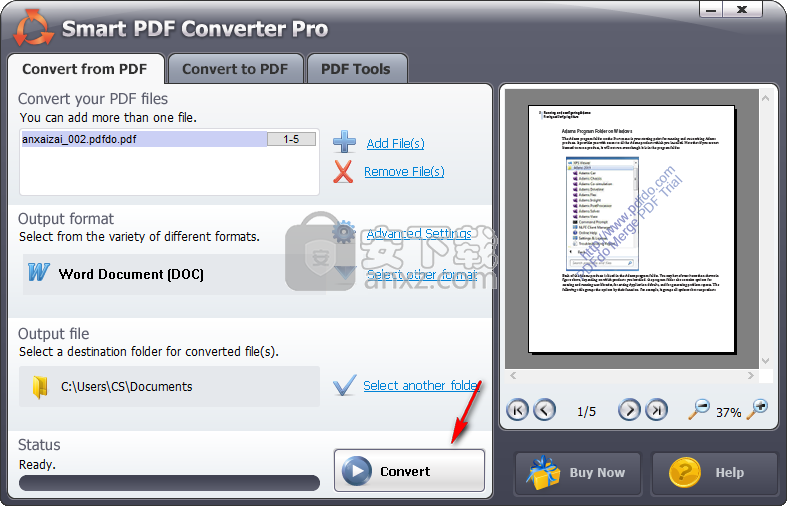Viewport: 787px width, 506px height.
Task: Click the conversion progress bar
Action: 170,483
